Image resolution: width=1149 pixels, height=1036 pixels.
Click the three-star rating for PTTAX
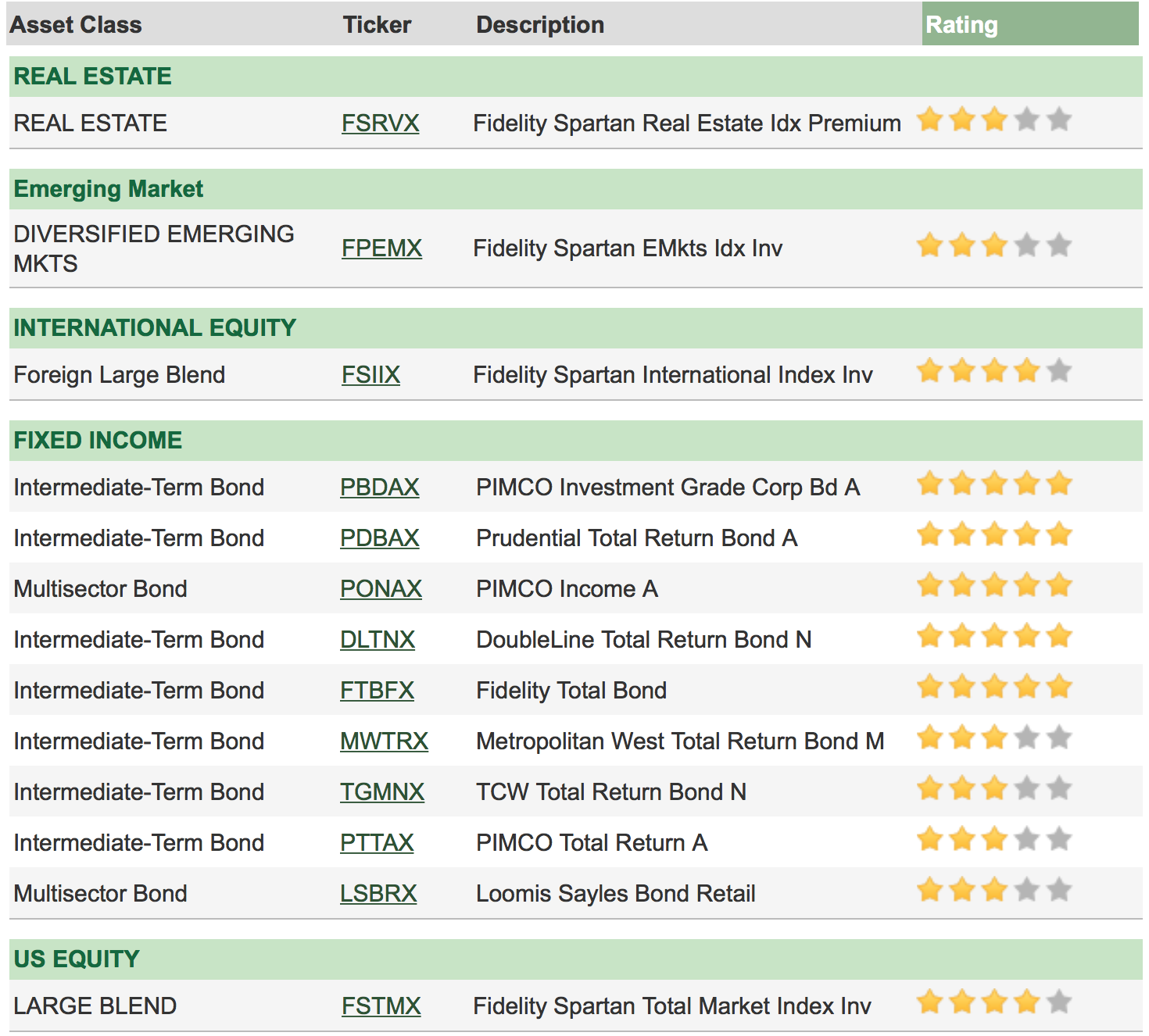[x=994, y=839]
